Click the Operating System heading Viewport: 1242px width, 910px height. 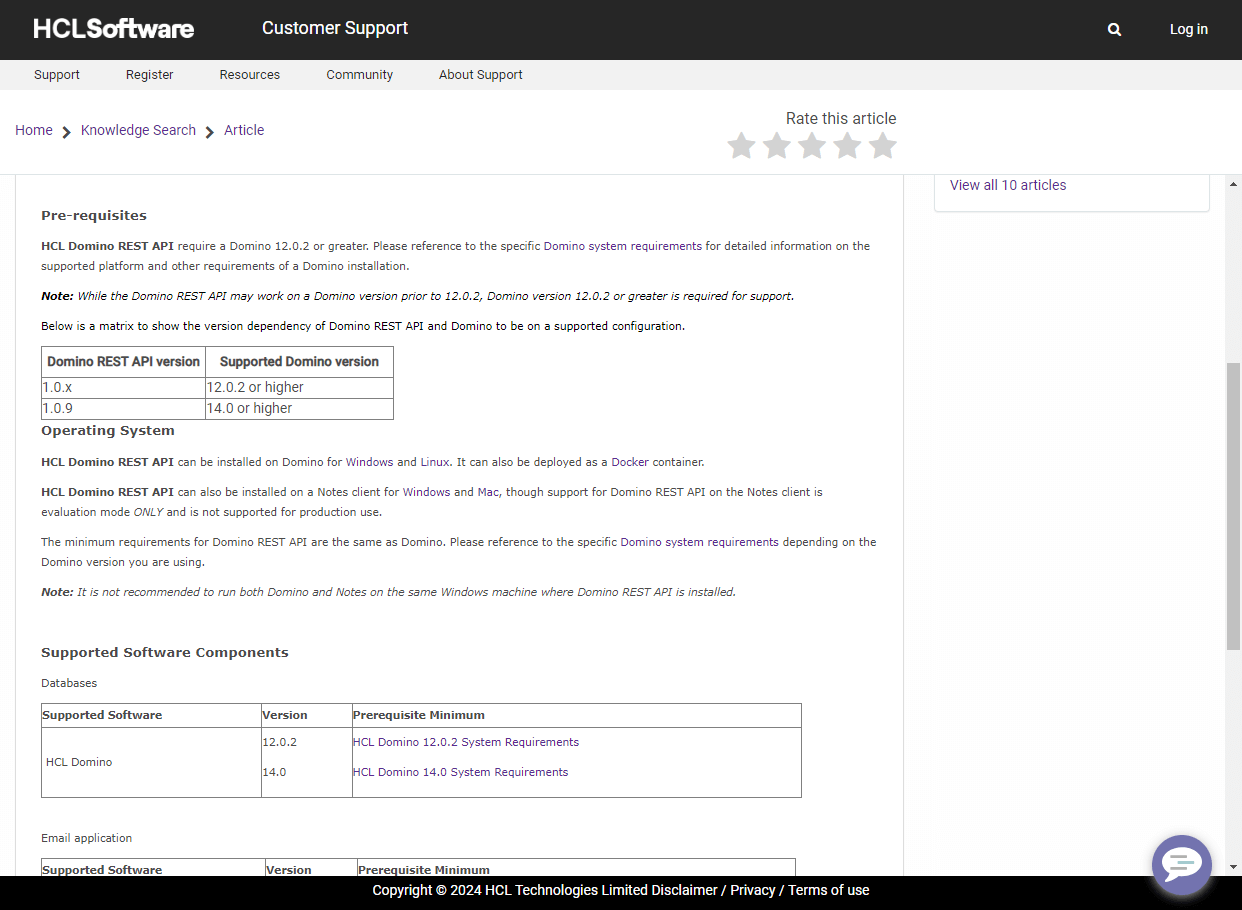[108, 431]
